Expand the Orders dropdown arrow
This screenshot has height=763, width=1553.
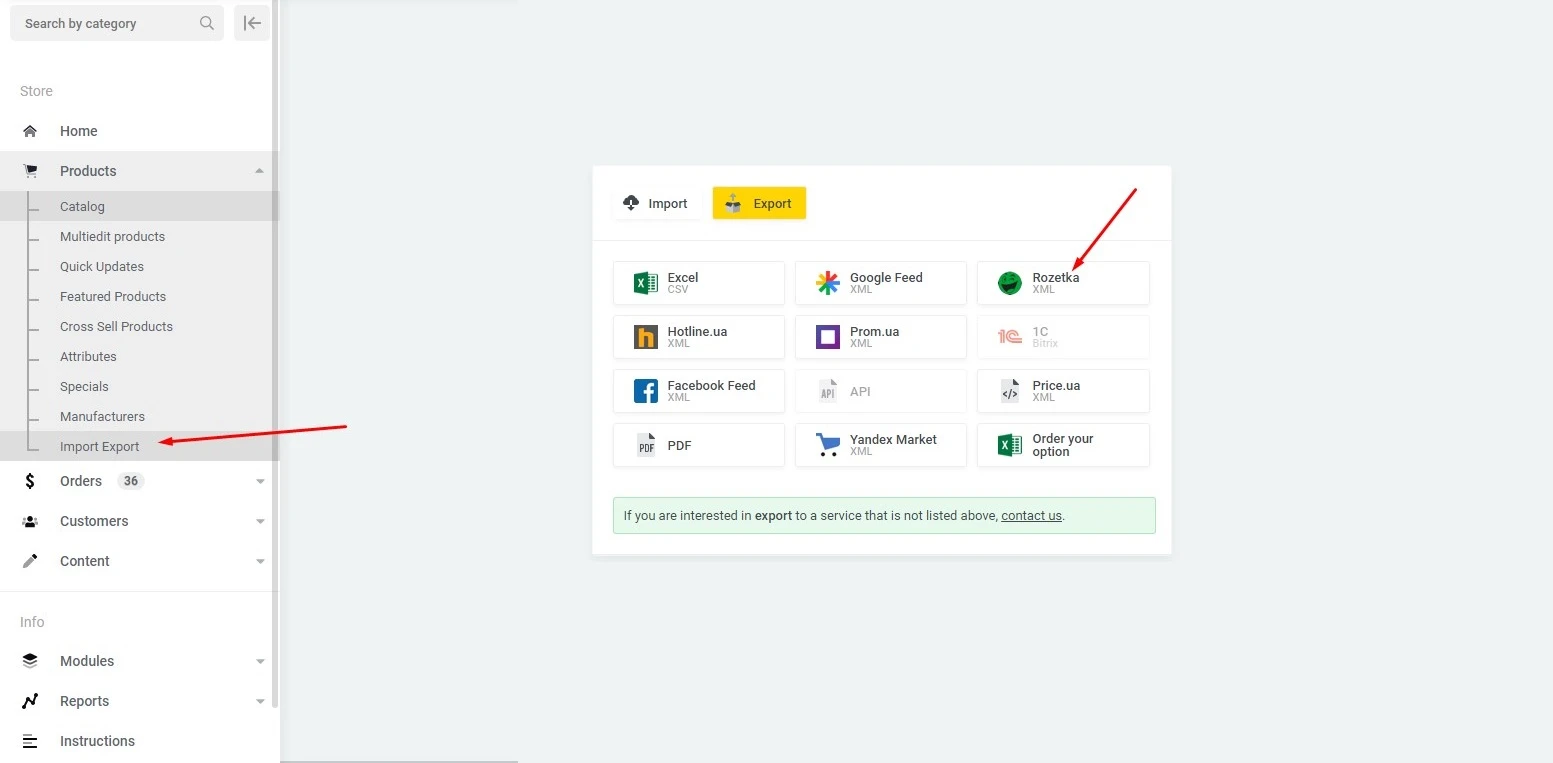[260, 481]
